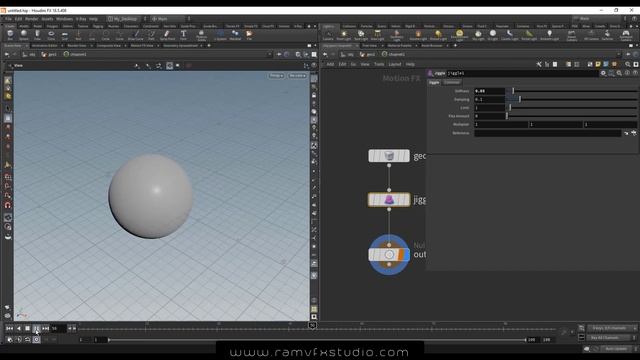Click the play forward button

pos(36,328)
